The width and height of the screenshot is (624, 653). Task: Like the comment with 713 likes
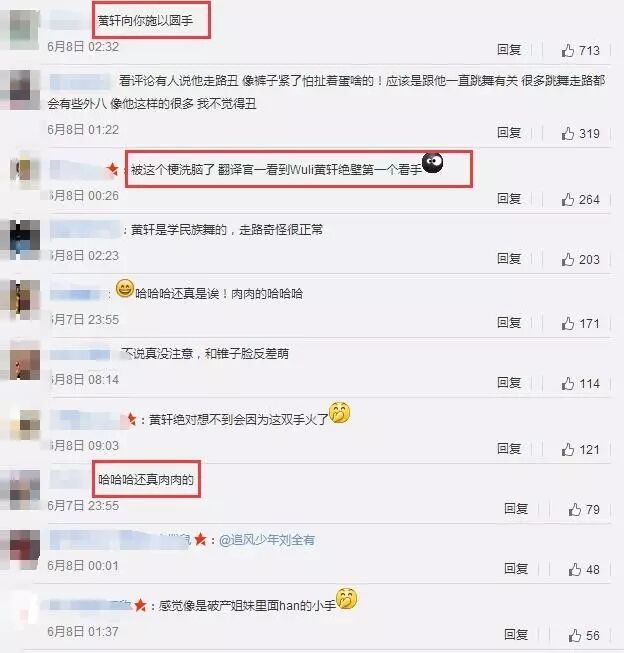(x=568, y=50)
